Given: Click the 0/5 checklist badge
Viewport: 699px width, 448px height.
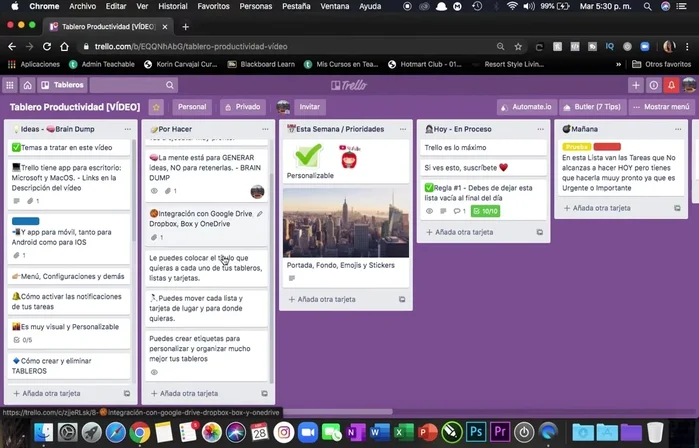Looking at the screenshot, I should [23, 340].
